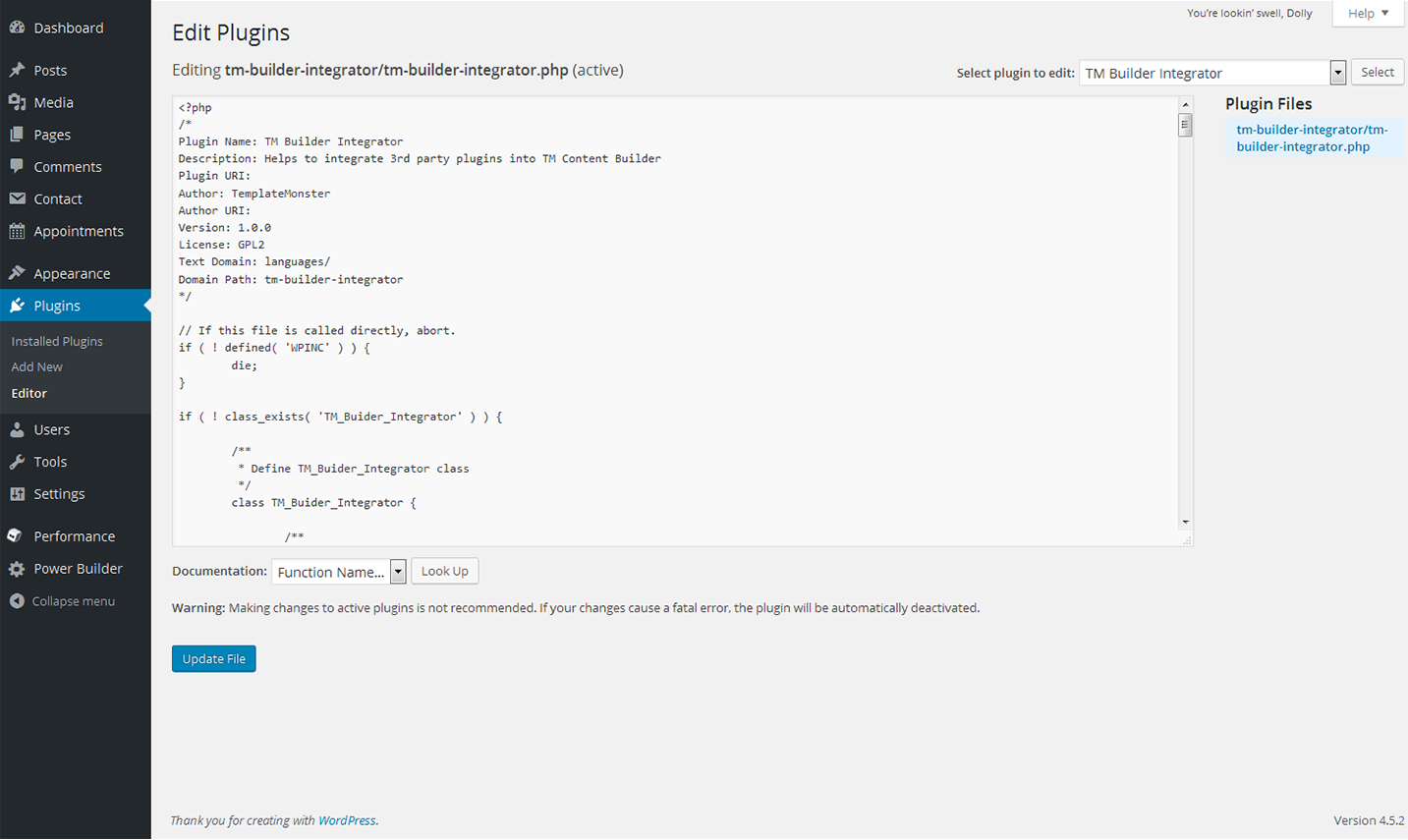The image size is (1408, 840).
Task: Click the Media icon in sidebar
Action: pyautogui.click(x=17, y=102)
